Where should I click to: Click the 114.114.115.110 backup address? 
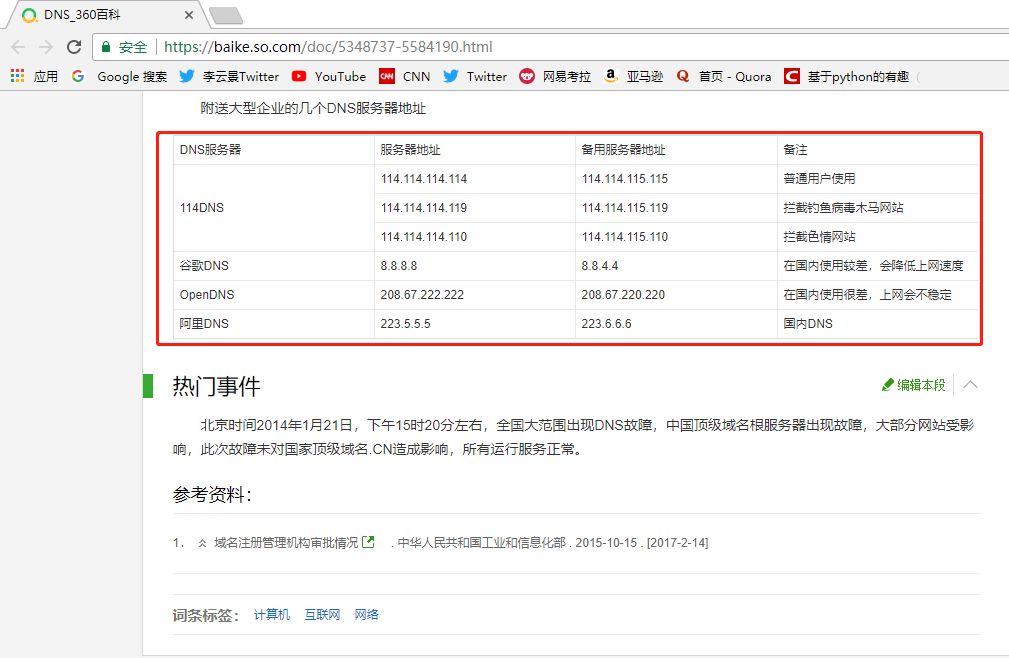coord(676,237)
